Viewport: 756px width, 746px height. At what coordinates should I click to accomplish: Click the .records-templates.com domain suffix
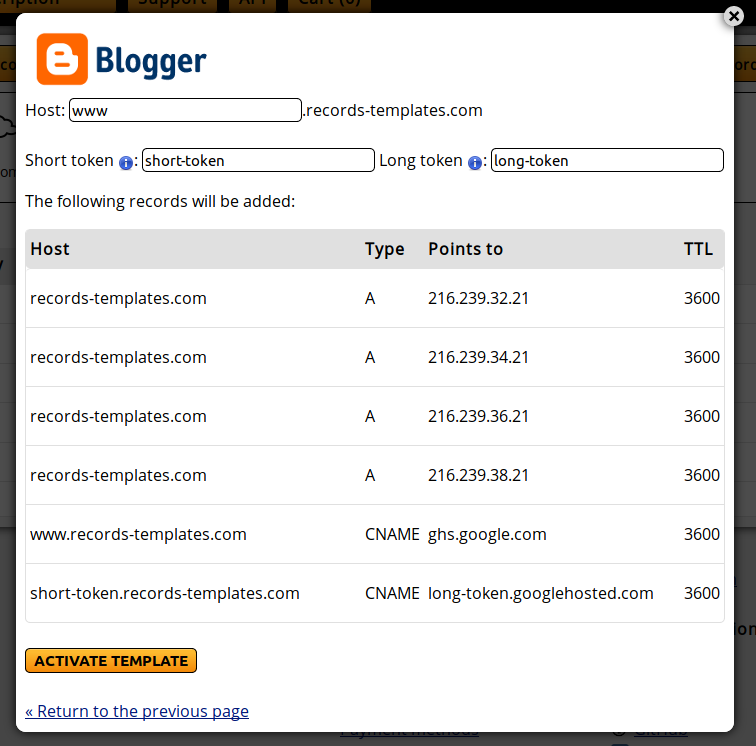[392, 110]
